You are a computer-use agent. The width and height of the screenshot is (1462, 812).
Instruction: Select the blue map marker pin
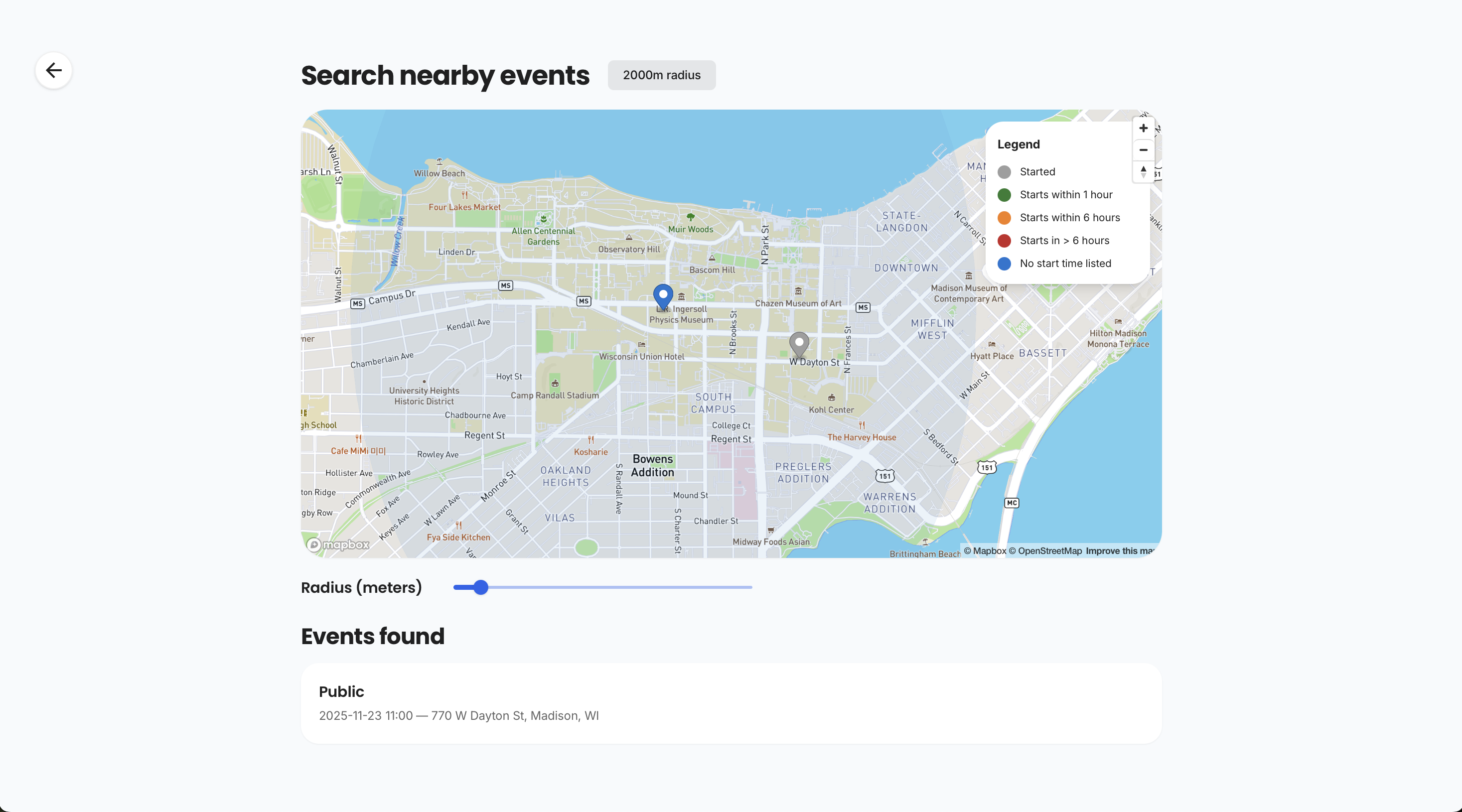click(663, 295)
